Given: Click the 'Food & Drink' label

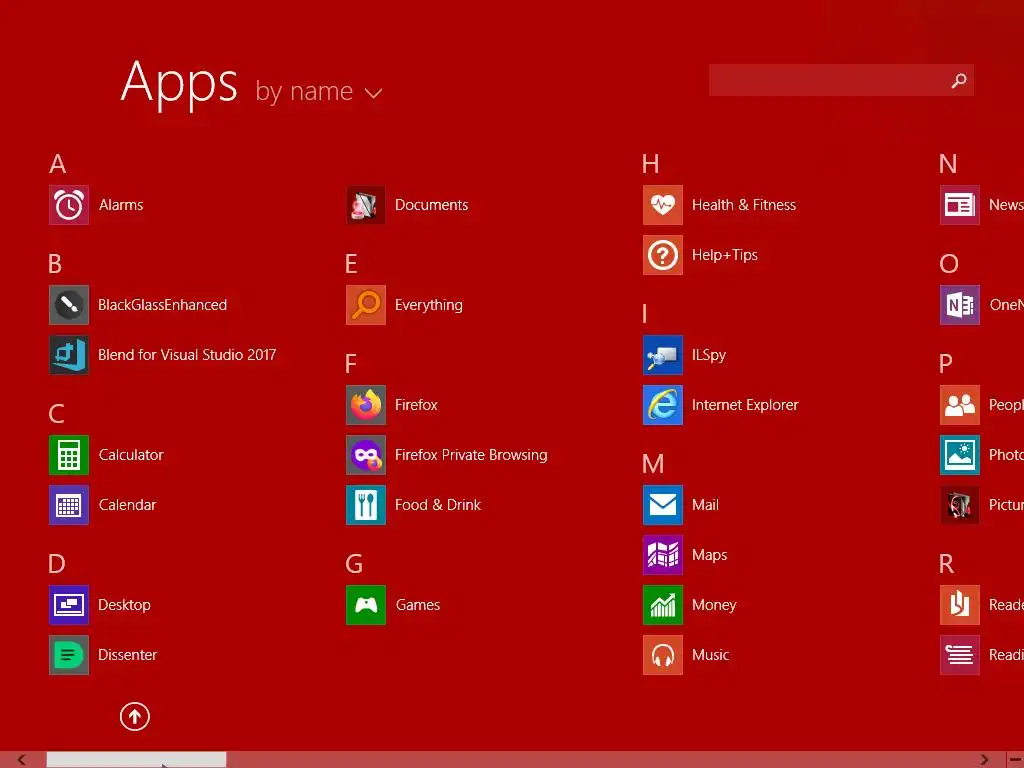Looking at the screenshot, I should point(438,505).
